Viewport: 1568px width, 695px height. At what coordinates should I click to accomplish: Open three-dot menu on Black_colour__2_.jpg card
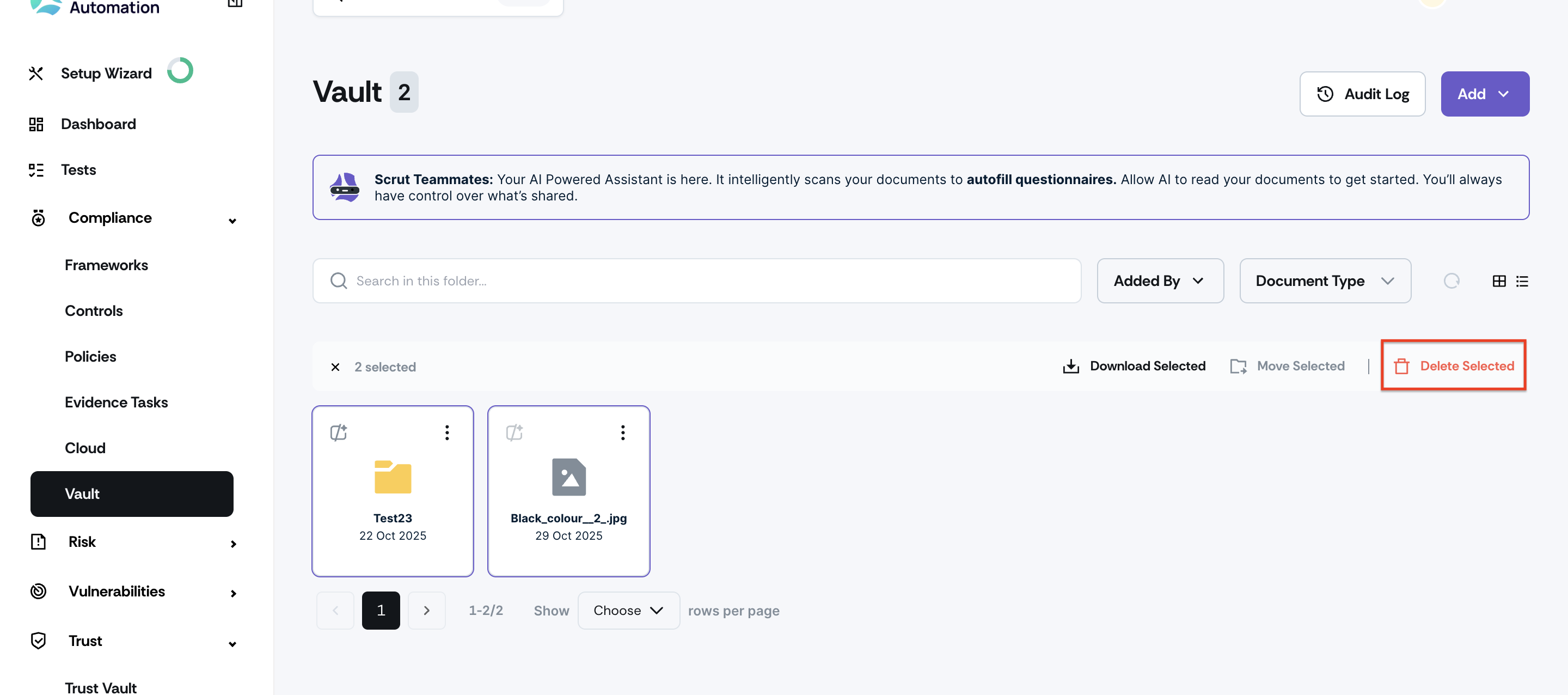(x=622, y=432)
